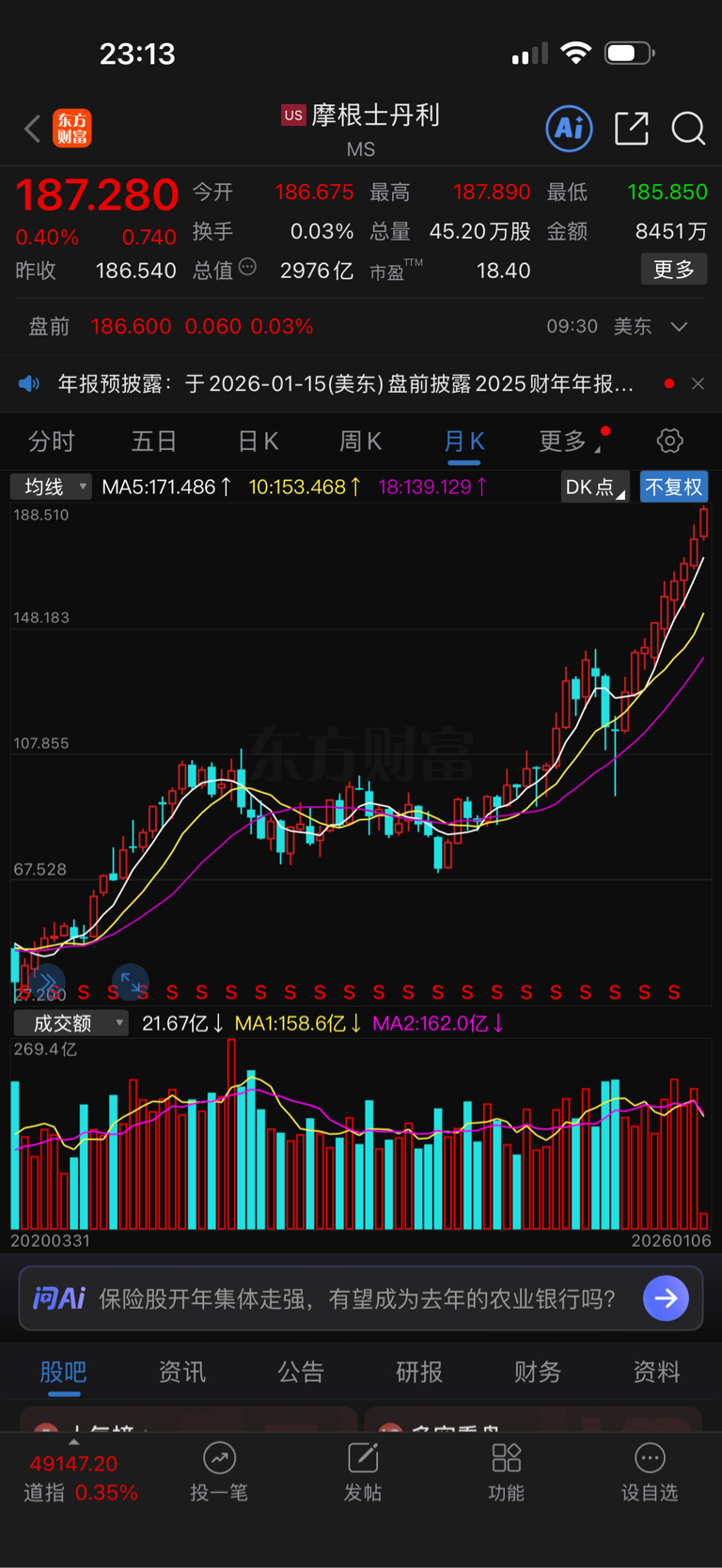Open the 东方财富 logo icon

point(72,129)
